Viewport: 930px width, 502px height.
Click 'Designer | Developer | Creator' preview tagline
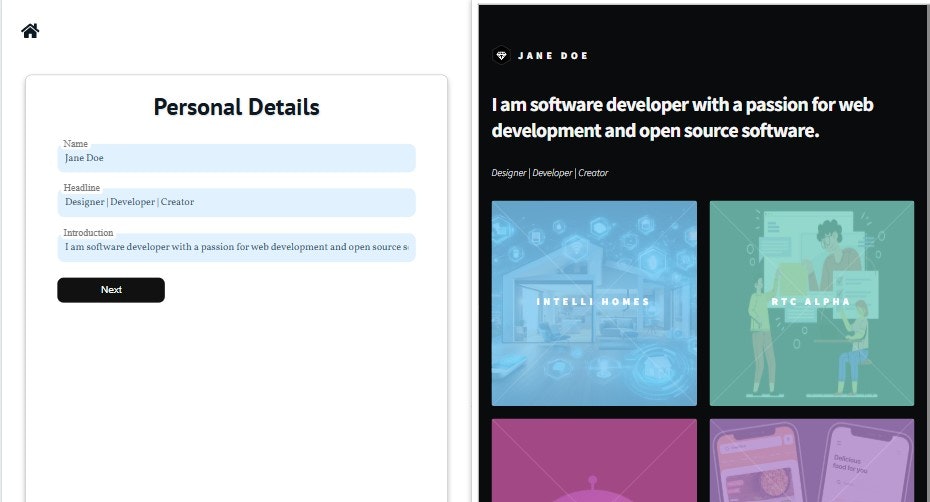pyautogui.click(x=550, y=173)
